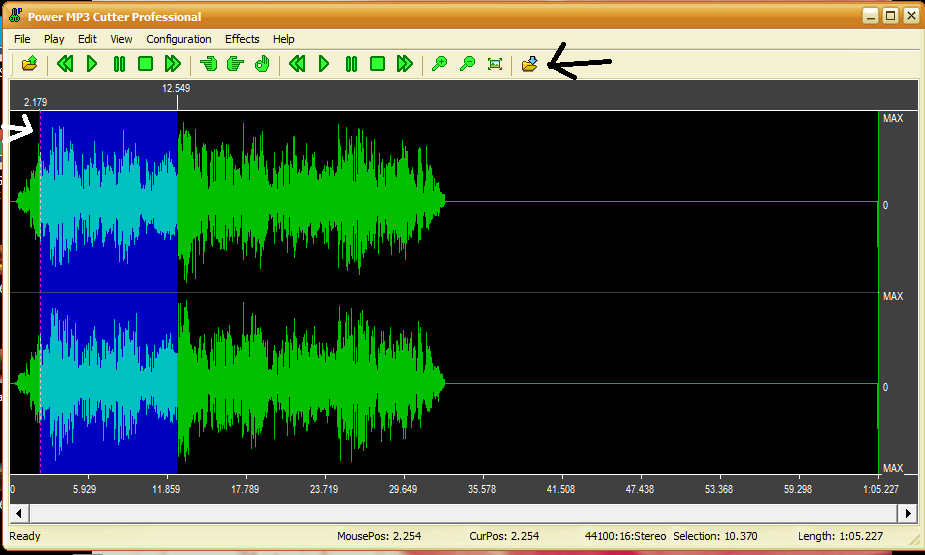Click the horizontal scrollbar right arrow

[907, 513]
